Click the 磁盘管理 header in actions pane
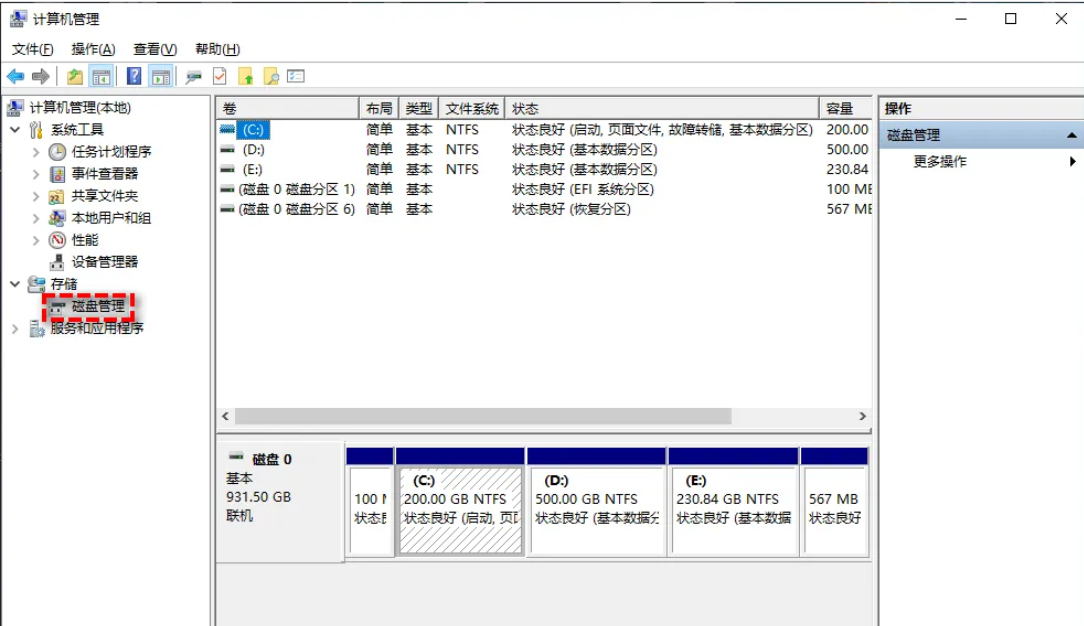The width and height of the screenshot is (1084, 626). (982, 135)
